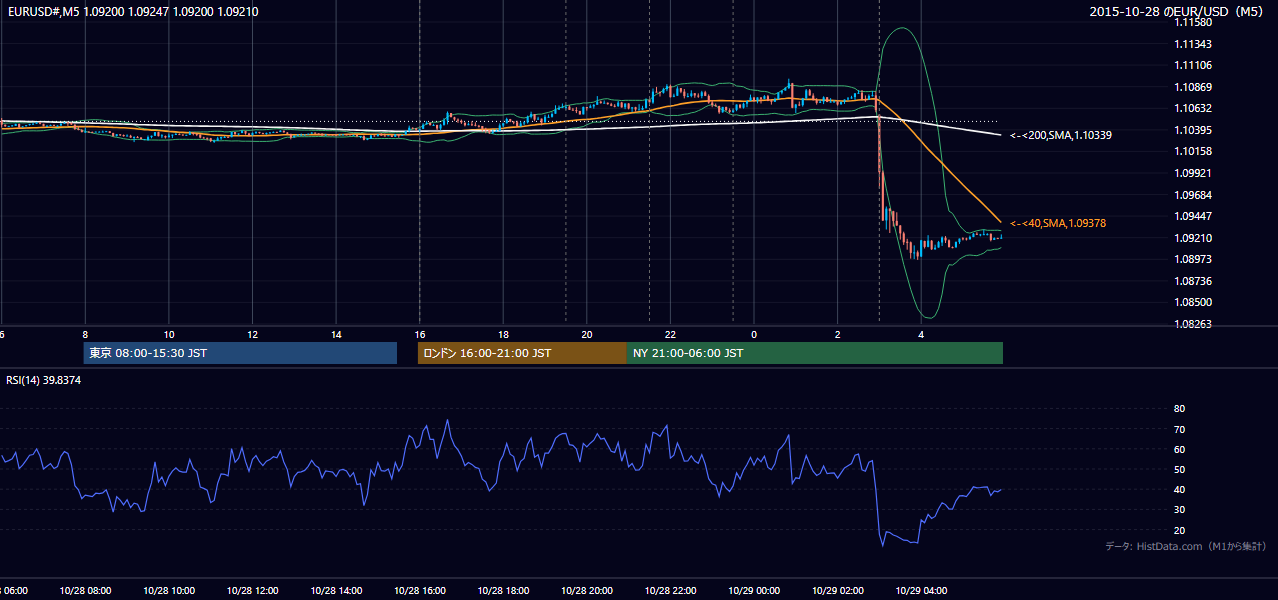The image size is (1278, 600).
Task: Click RSI scale level 20
Action: pyautogui.click(x=1179, y=530)
